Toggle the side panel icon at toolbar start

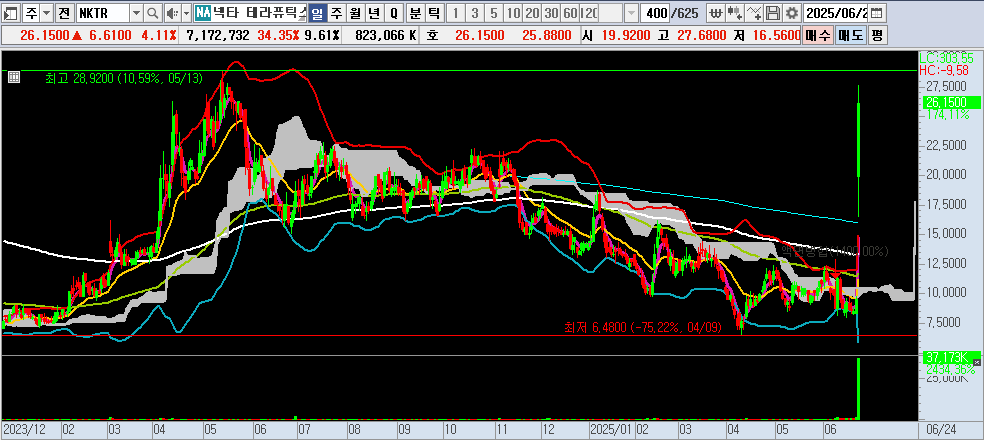[11, 13]
